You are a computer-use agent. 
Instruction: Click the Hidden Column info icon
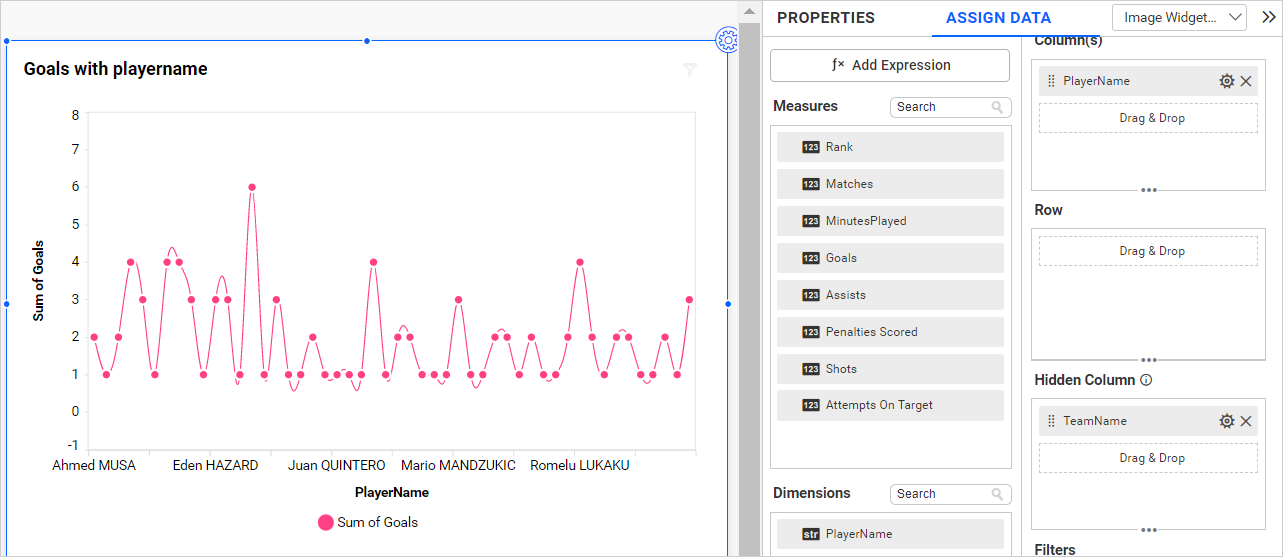click(x=1146, y=380)
